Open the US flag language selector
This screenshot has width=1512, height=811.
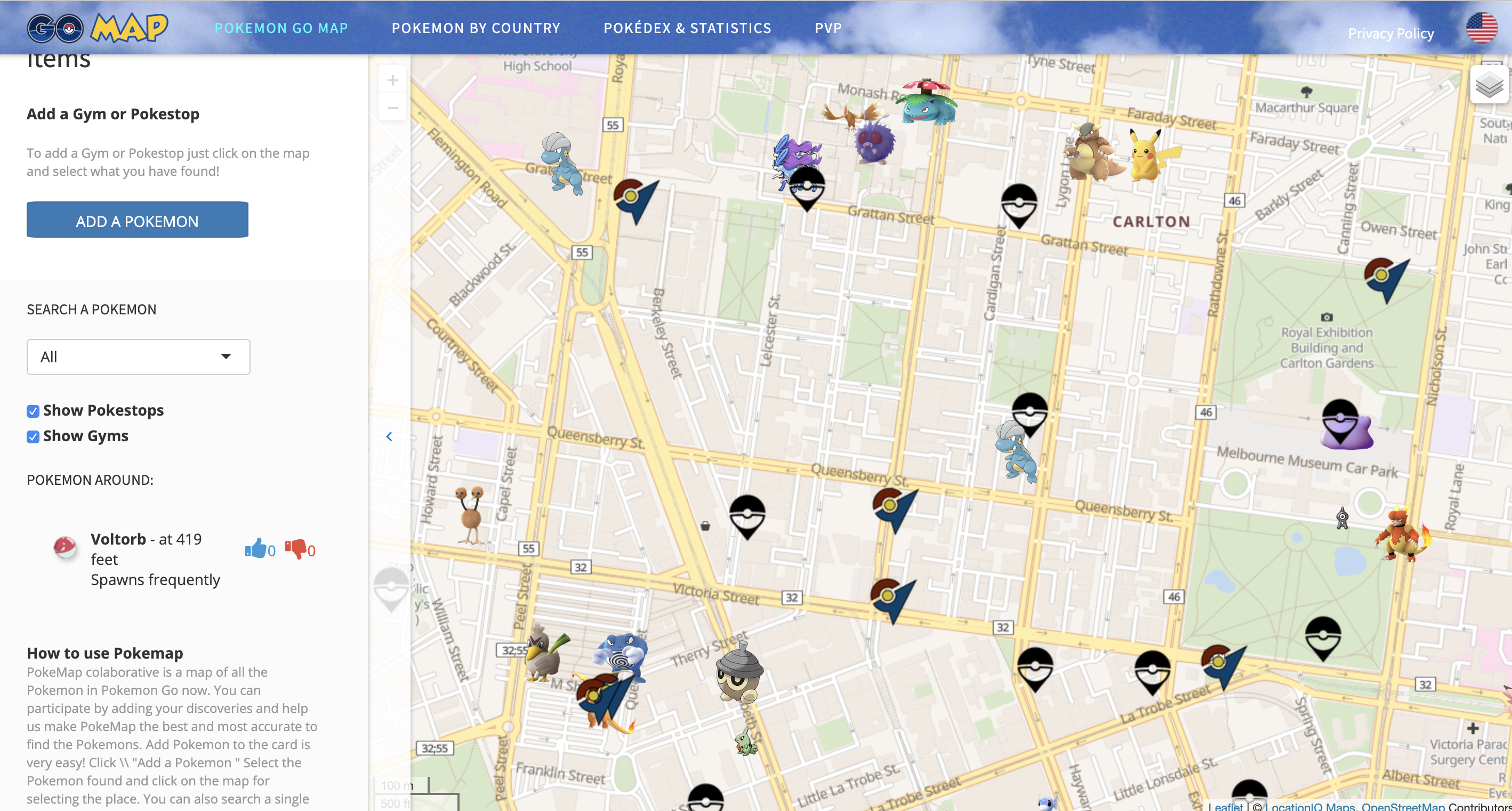(1482, 28)
